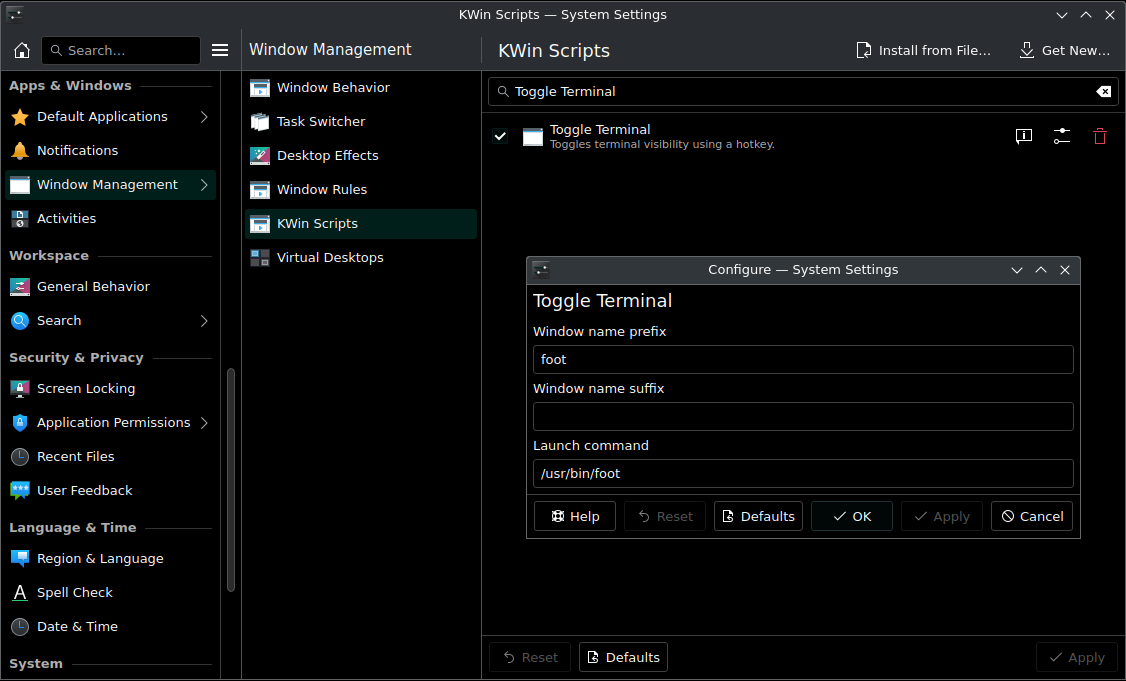Maximize the Configure dialog window
The width and height of the screenshot is (1126, 681).
coord(1041,270)
